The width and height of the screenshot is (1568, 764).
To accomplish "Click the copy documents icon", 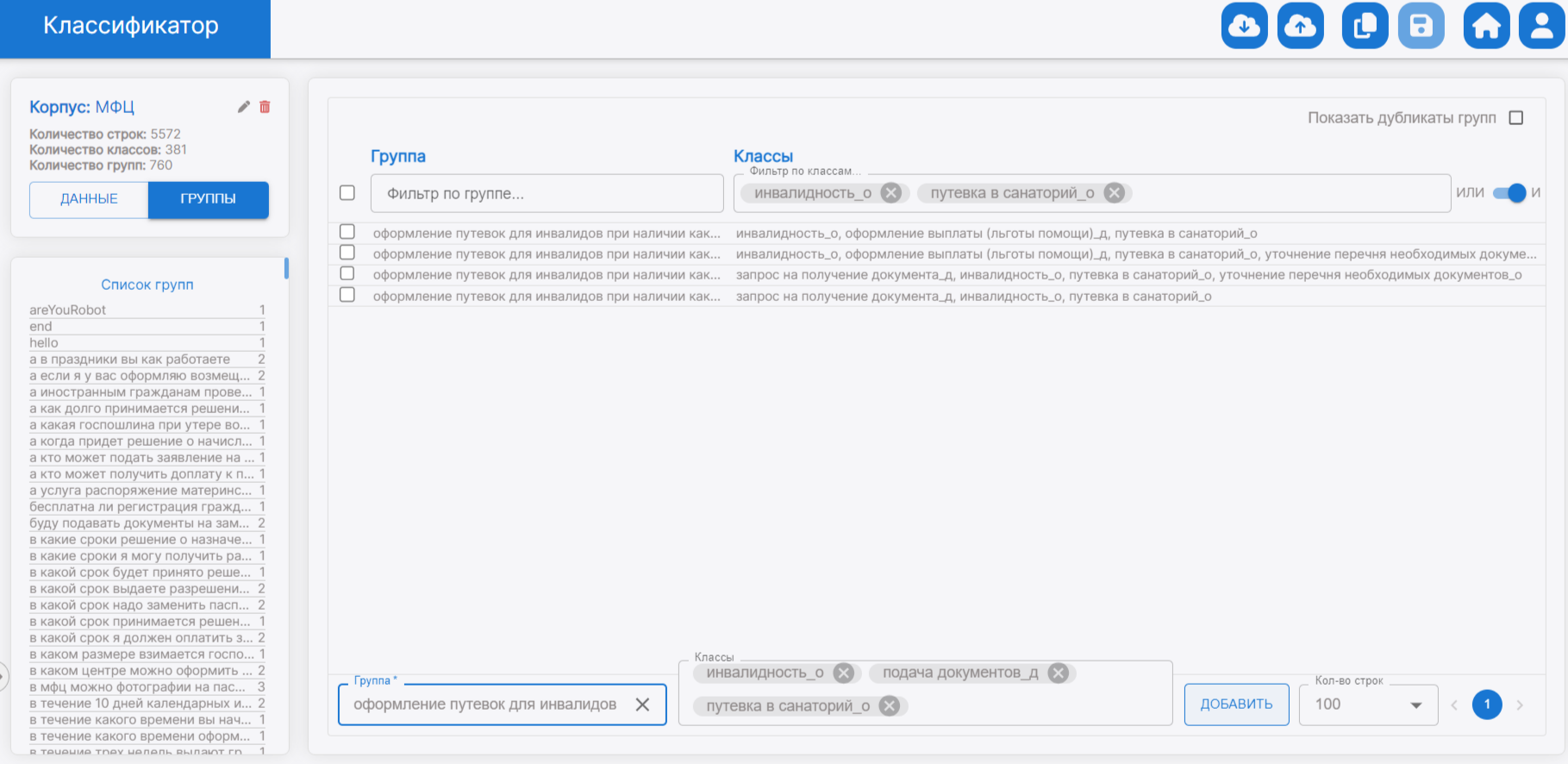I will 1365,26.
